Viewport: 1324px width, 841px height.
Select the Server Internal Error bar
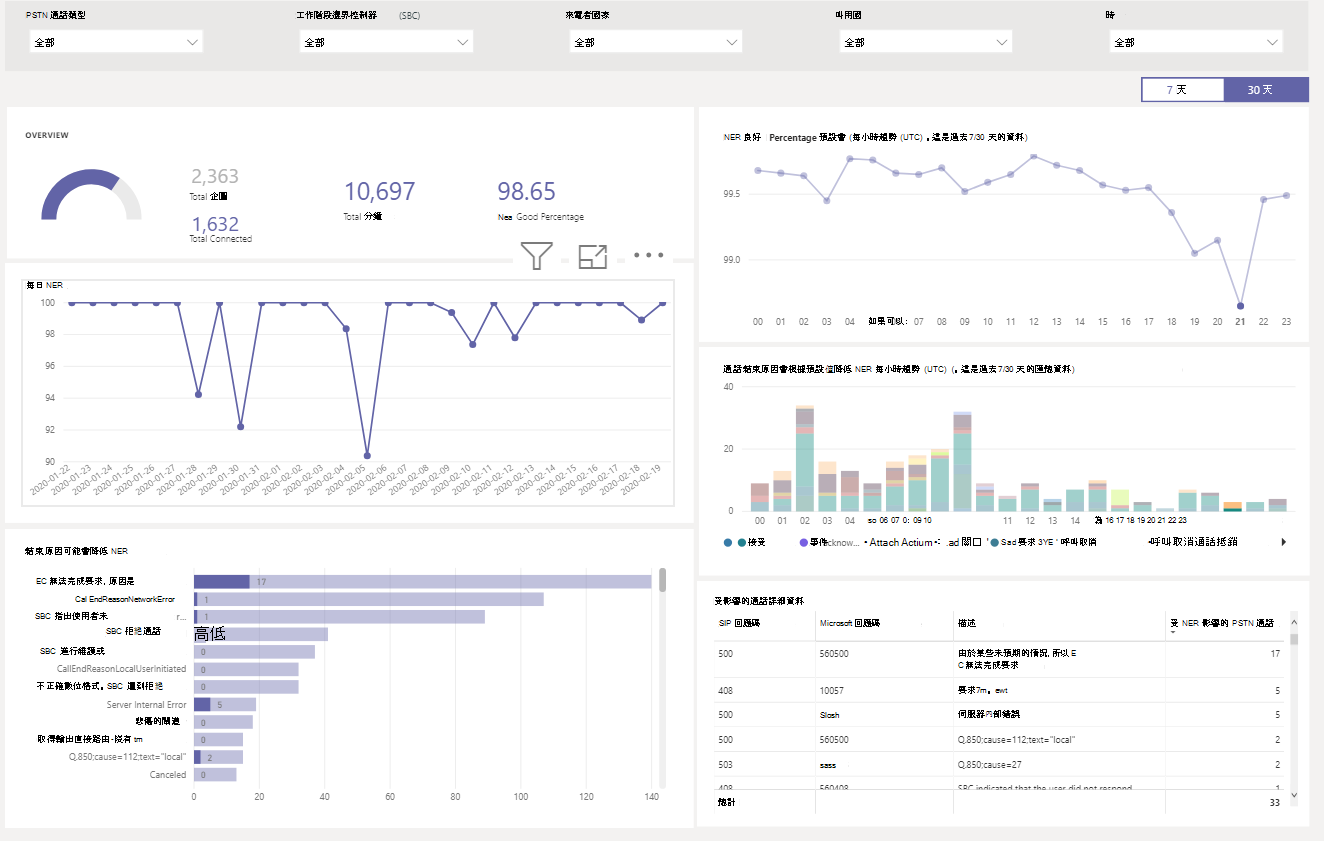225,704
